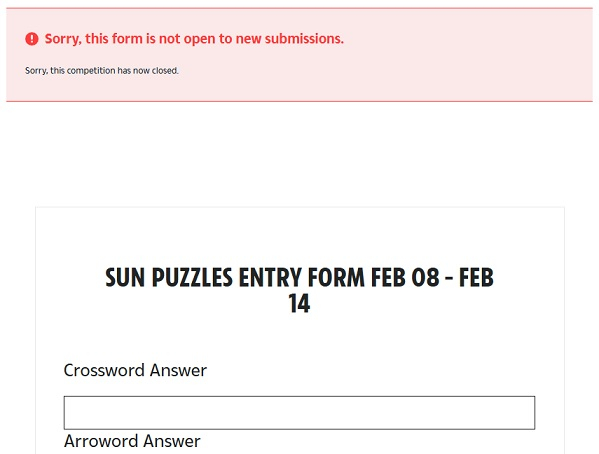This screenshot has height=454, width=599.
Task: Click the word 'submissions' in error heading
Action: click(303, 39)
